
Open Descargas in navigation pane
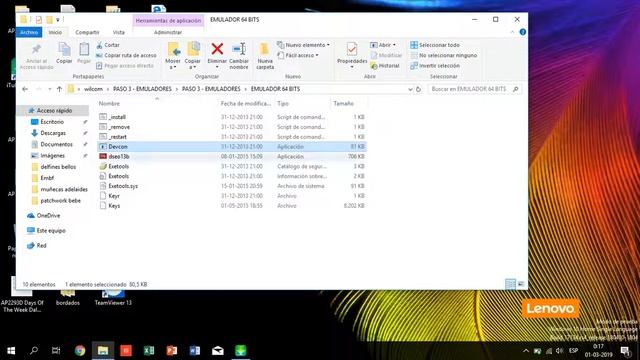pyautogui.click(x=53, y=133)
